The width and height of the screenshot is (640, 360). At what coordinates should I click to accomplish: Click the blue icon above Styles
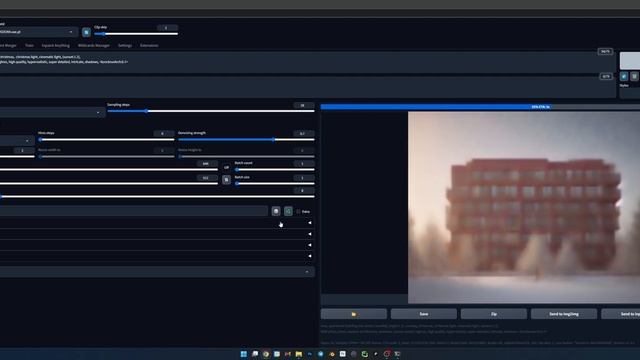point(624,76)
